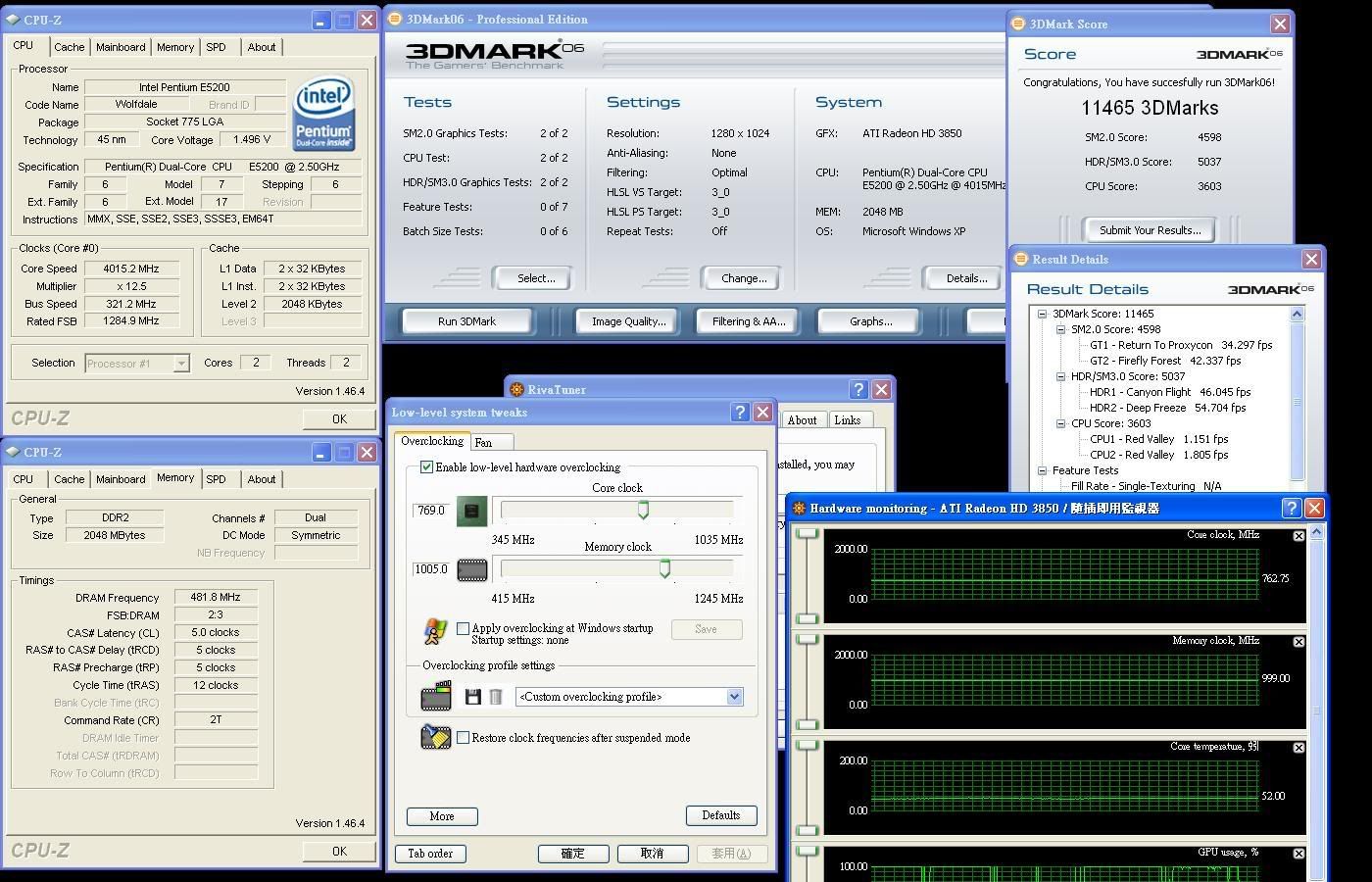Click the help button on the RivaTuner window
Image resolution: width=1372 pixels, height=882 pixels.
click(858, 390)
